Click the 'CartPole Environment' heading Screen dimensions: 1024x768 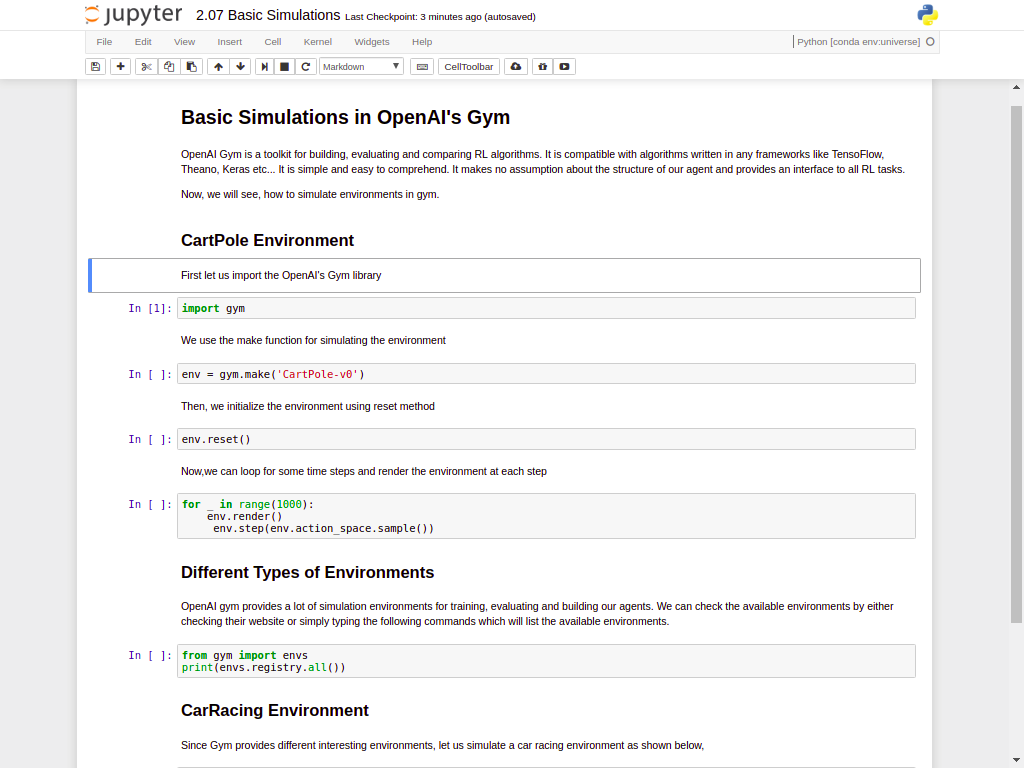coord(267,240)
